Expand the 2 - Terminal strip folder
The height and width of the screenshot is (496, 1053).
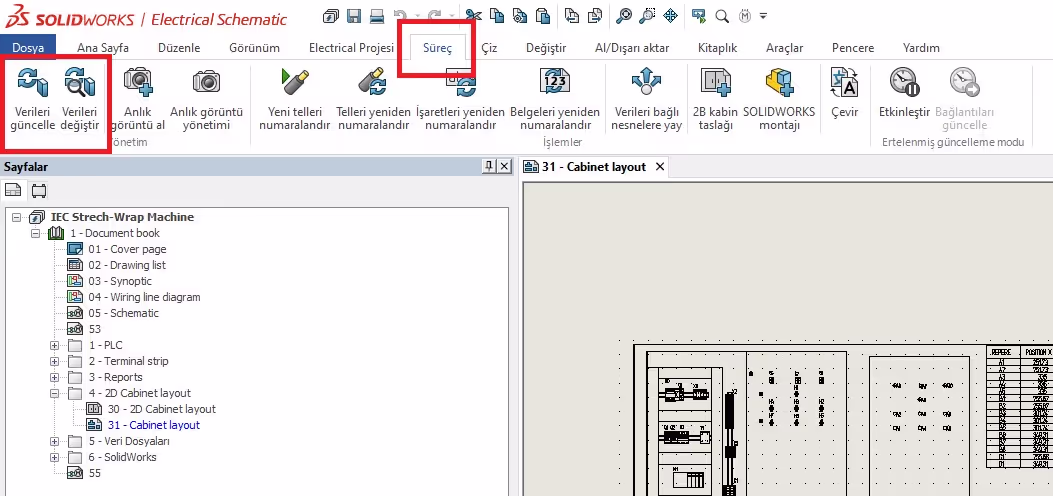click(54, 361)
